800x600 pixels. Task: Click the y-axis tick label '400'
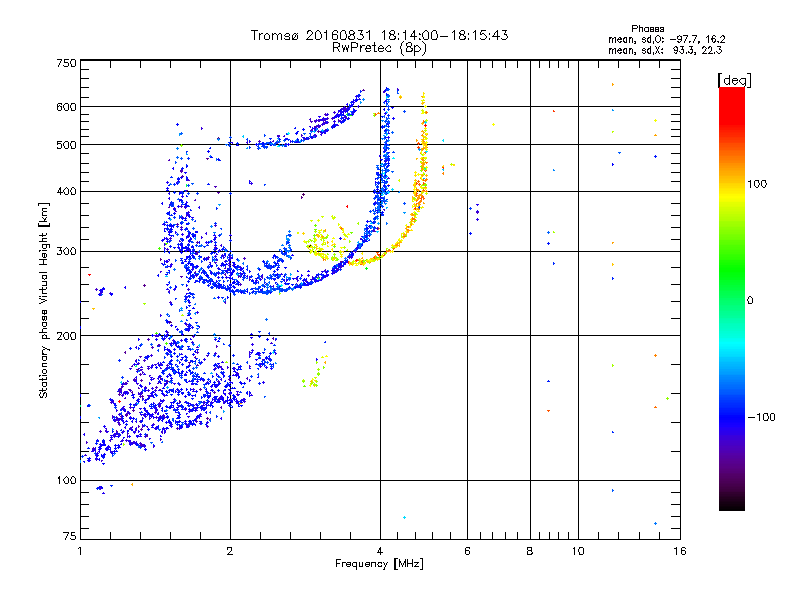coord(66,192)
